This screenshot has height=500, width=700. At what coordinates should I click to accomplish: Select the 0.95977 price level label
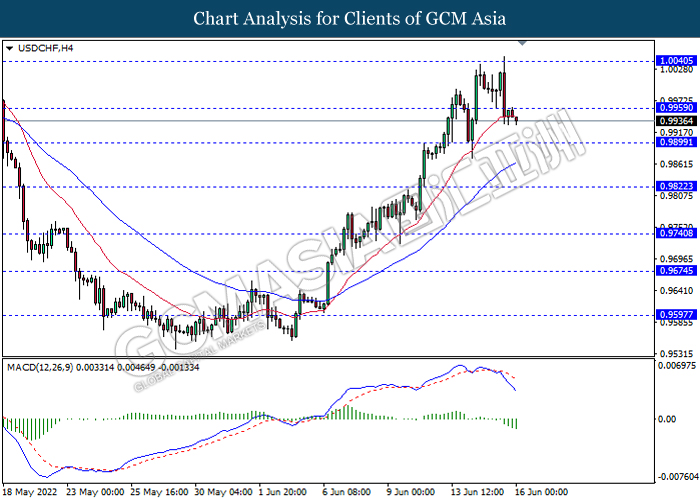(x=676, y=315)
